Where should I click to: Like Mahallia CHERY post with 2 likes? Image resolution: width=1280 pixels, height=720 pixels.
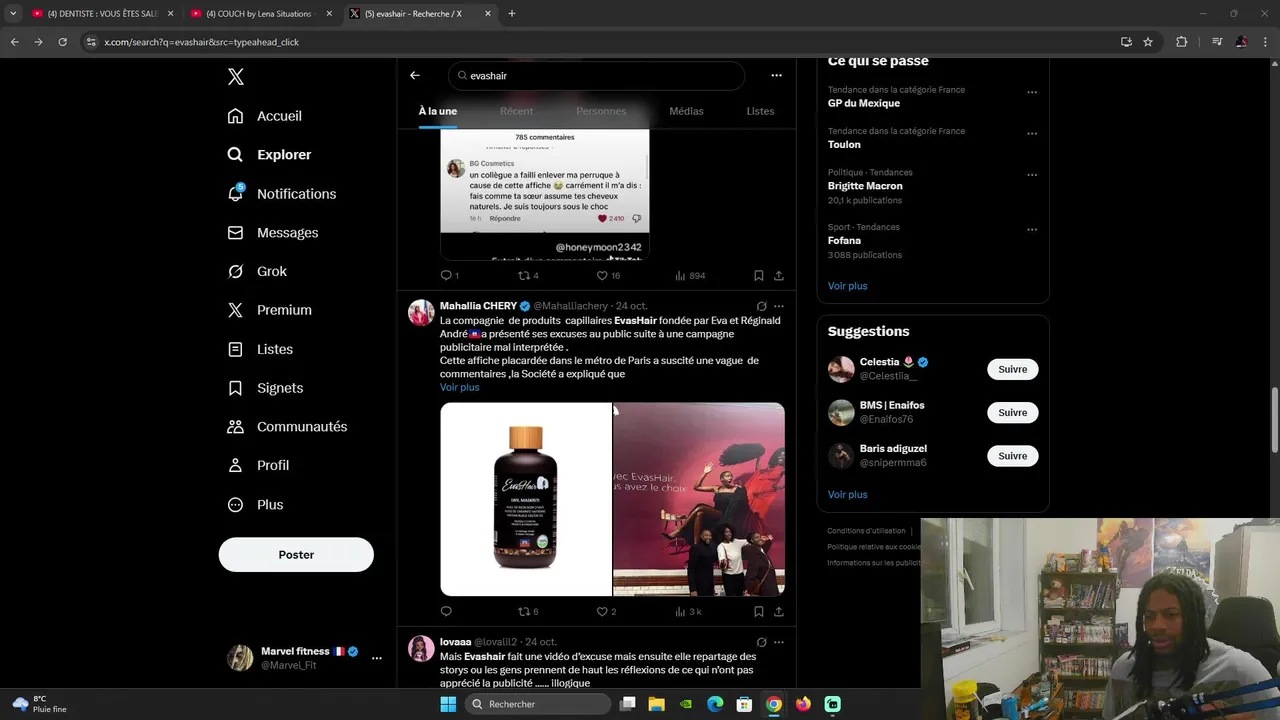604,611
